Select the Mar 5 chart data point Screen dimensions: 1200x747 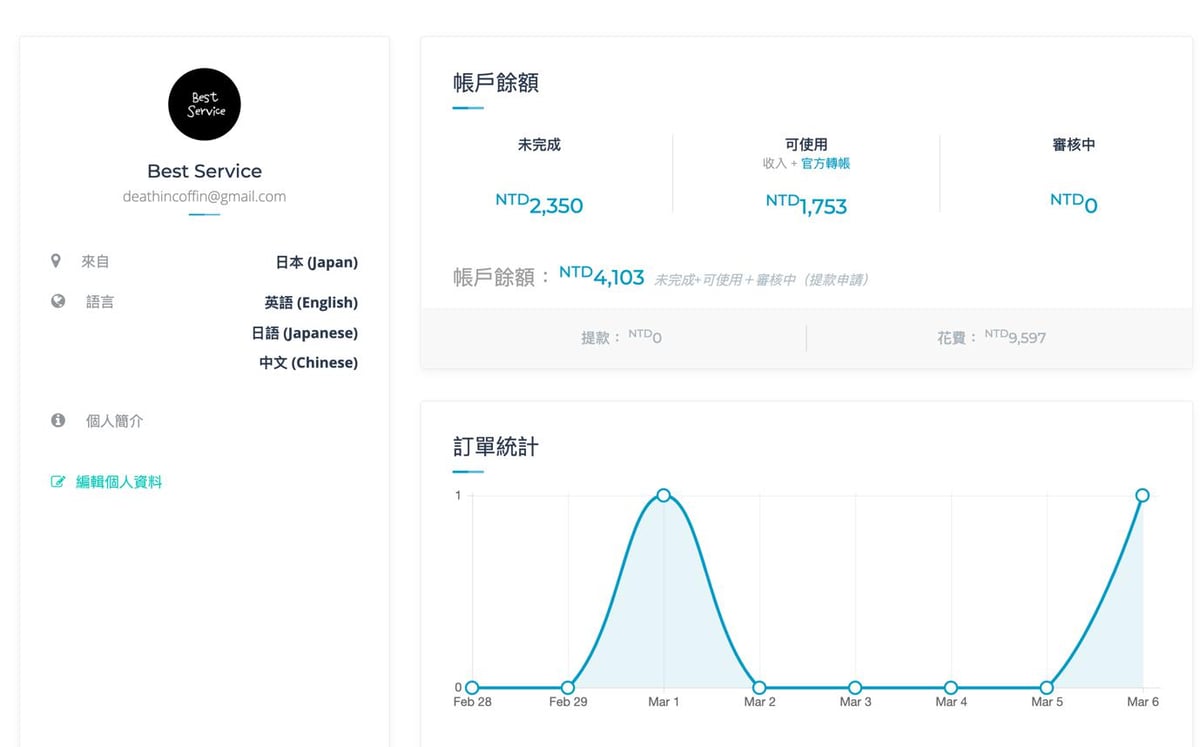1046,688
